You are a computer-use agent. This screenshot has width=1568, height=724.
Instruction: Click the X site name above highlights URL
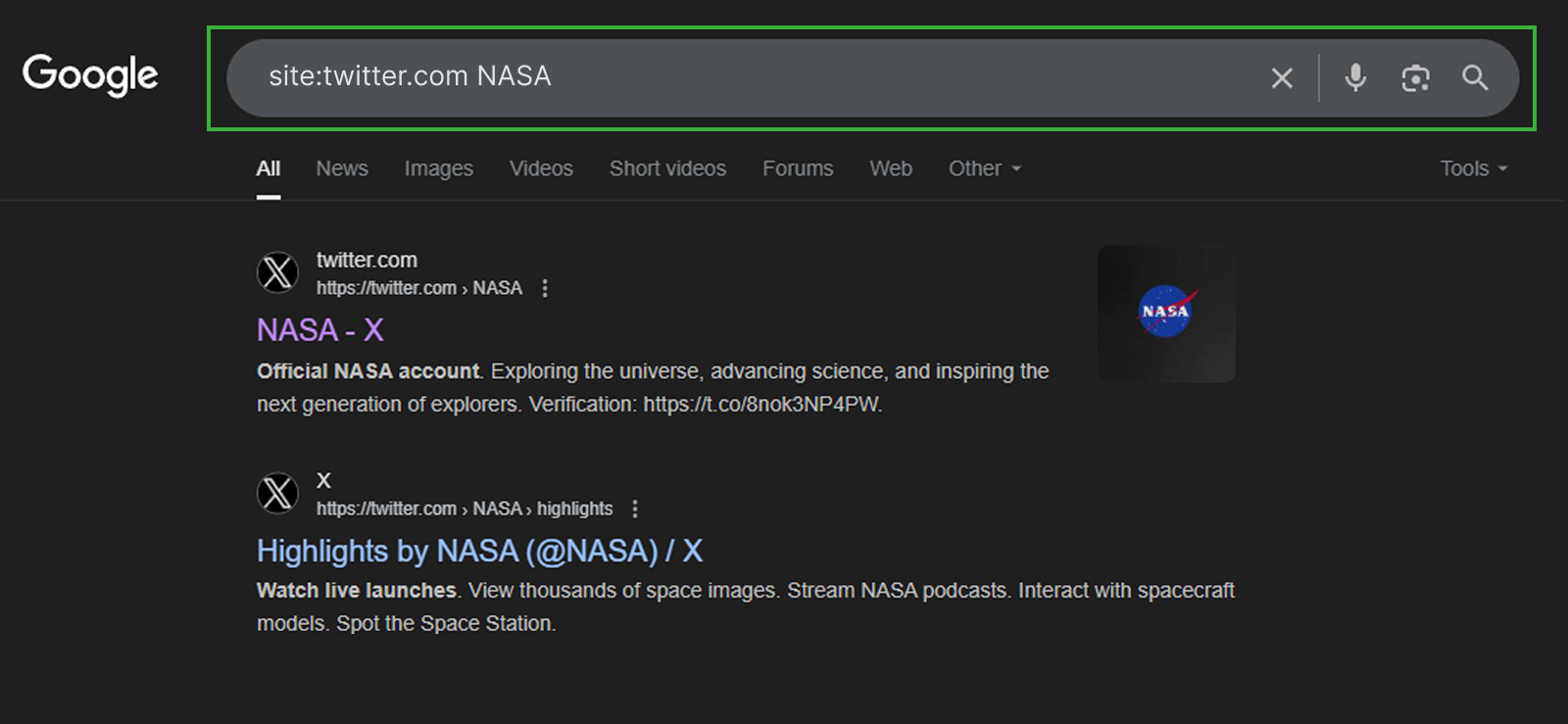[x=323, y=480]
